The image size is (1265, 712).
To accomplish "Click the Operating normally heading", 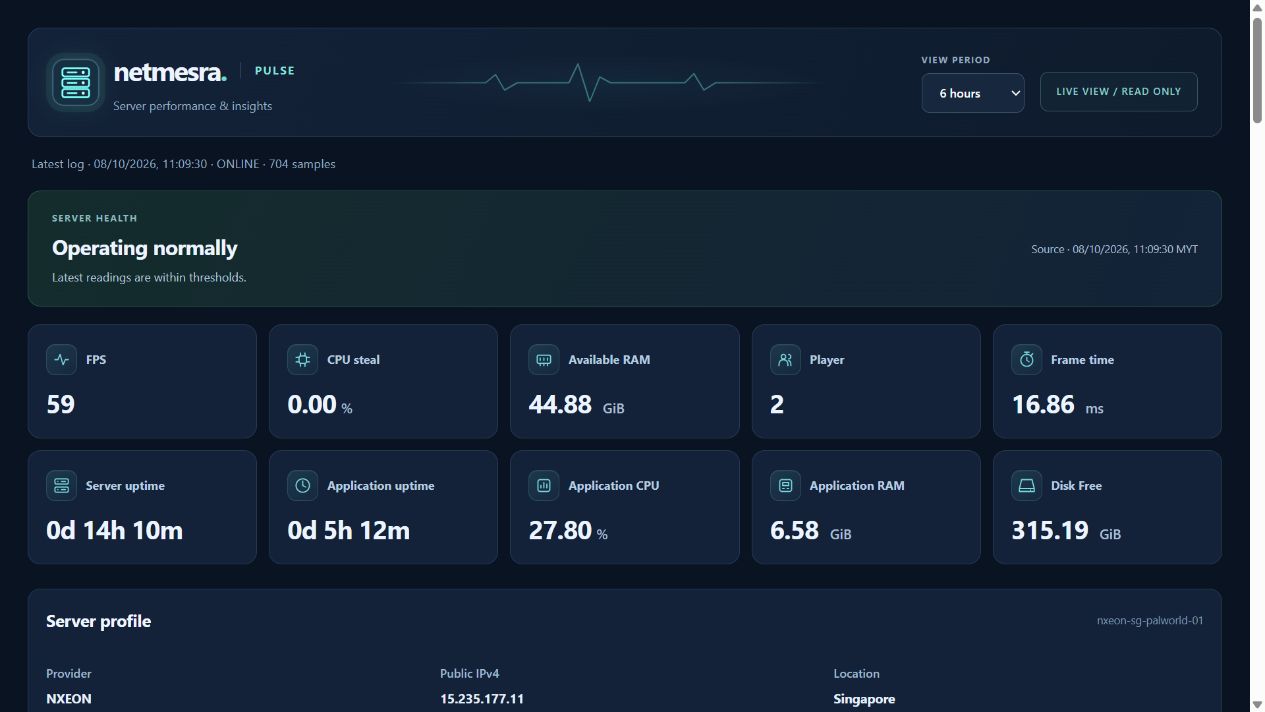I will point(145,248).
